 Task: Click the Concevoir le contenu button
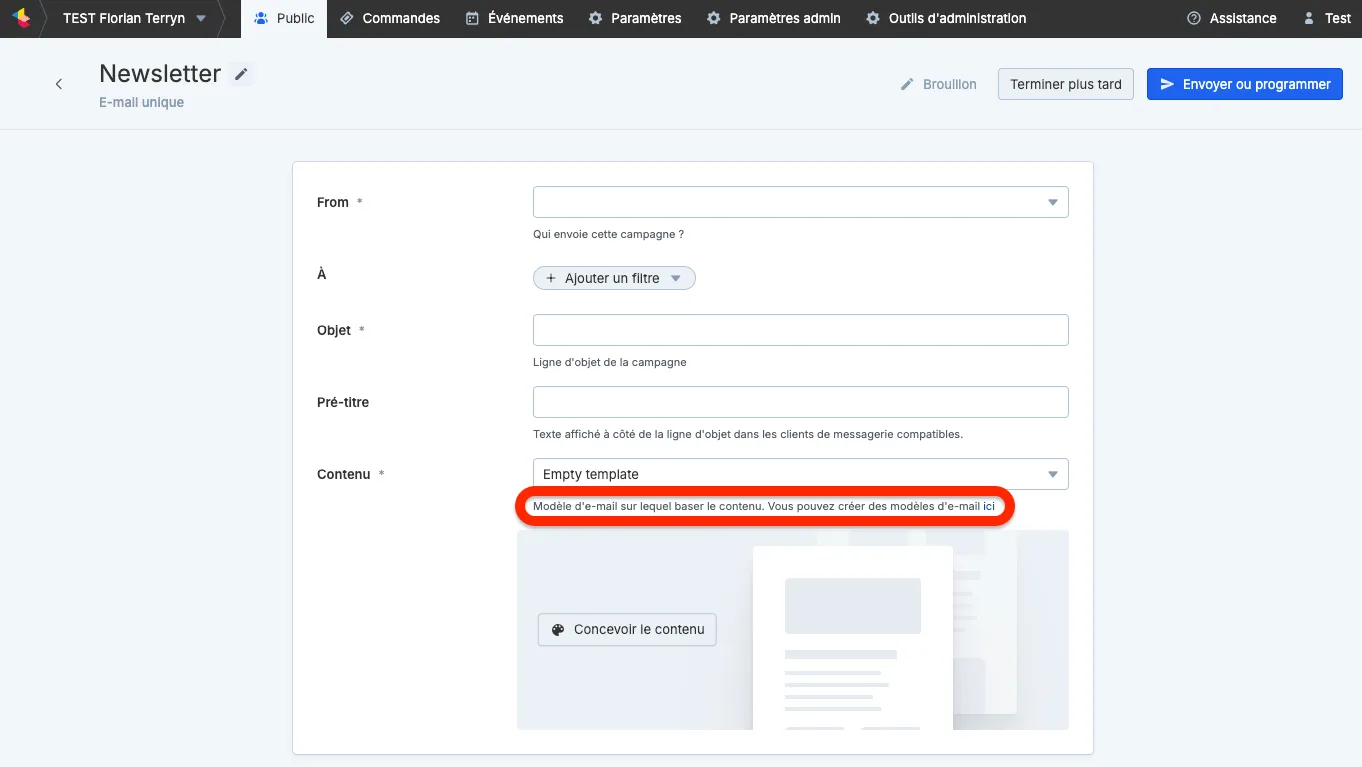[x=627, y=630]
